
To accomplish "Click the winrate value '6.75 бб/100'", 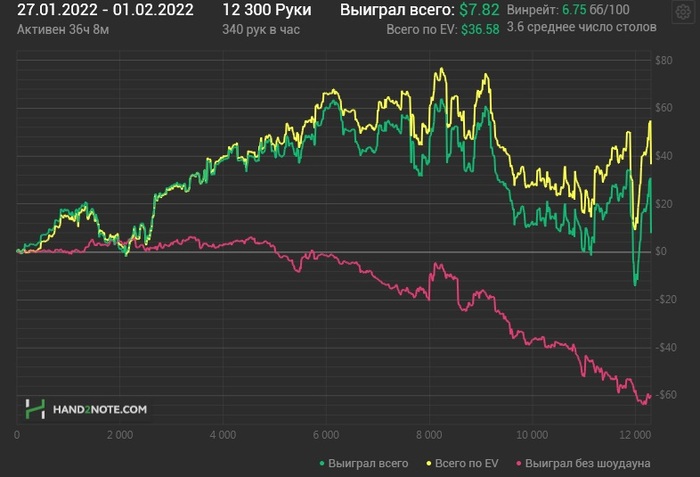I will [596, 9].
